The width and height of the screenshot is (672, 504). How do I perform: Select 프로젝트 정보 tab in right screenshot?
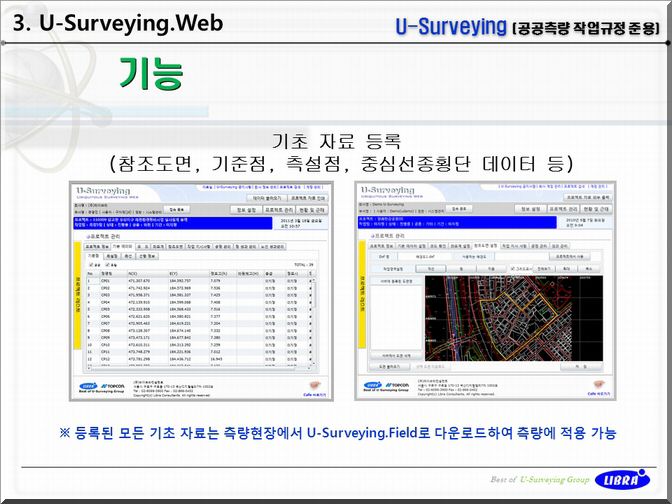(x=381, y=246)
